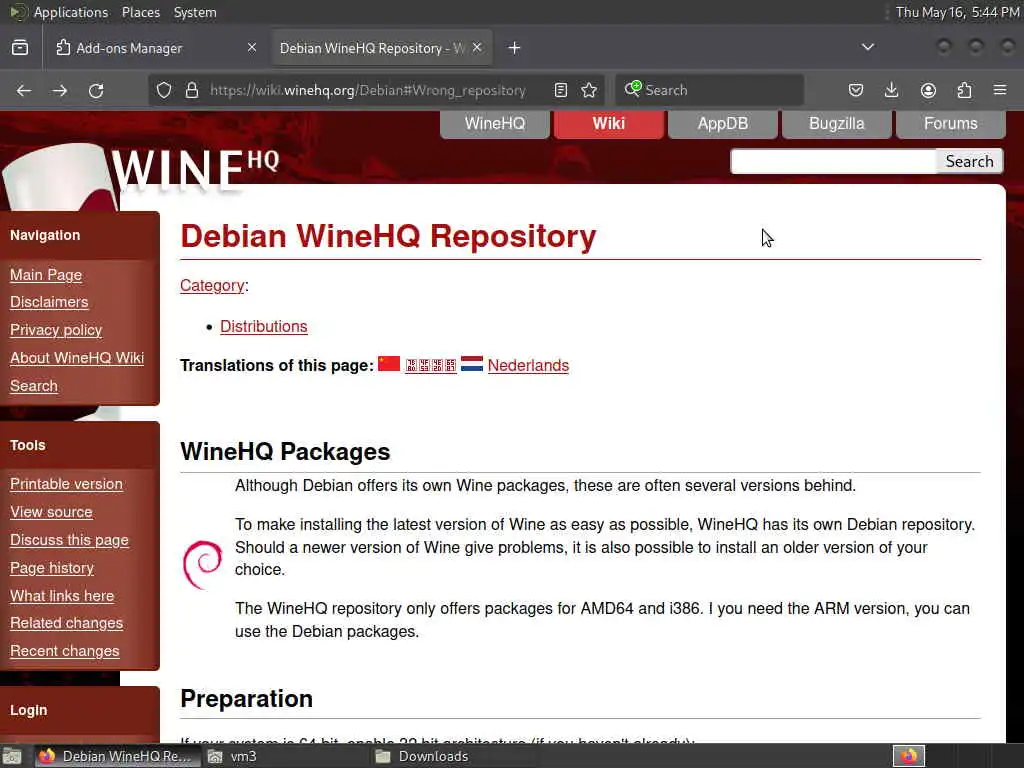Click the show desktop icon in bottom panel
Viewport: 1024px width, 768px height.
[x=12, y=756]
